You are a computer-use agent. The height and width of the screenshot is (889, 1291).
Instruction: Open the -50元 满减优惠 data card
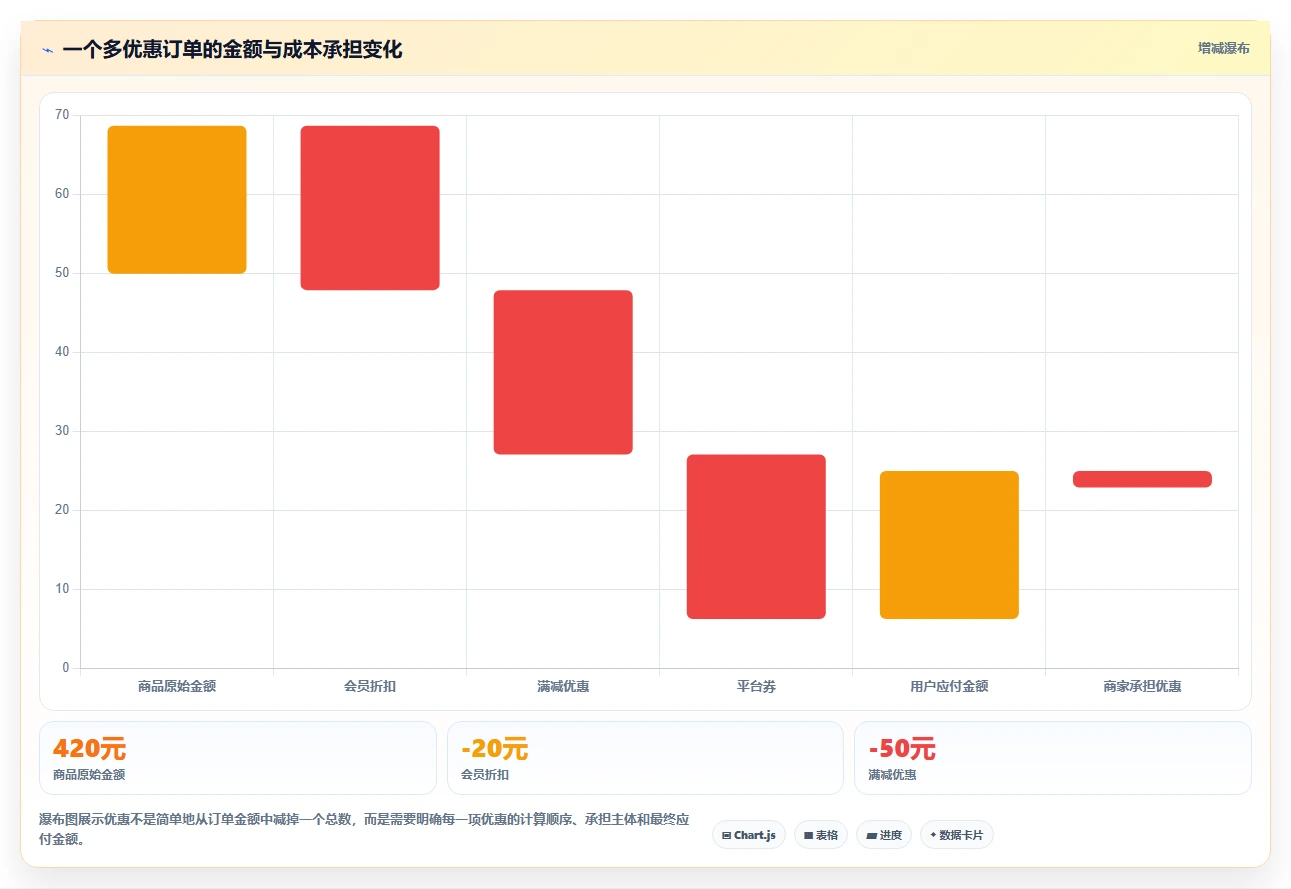1052,758
